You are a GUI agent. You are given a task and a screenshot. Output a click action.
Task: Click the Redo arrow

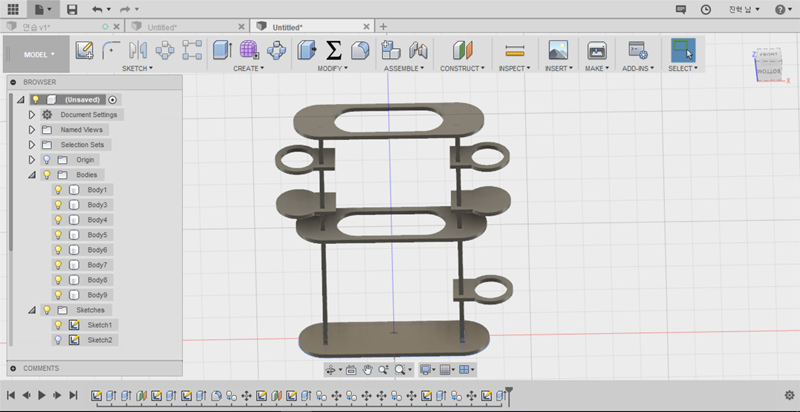[x=125, y=9]
